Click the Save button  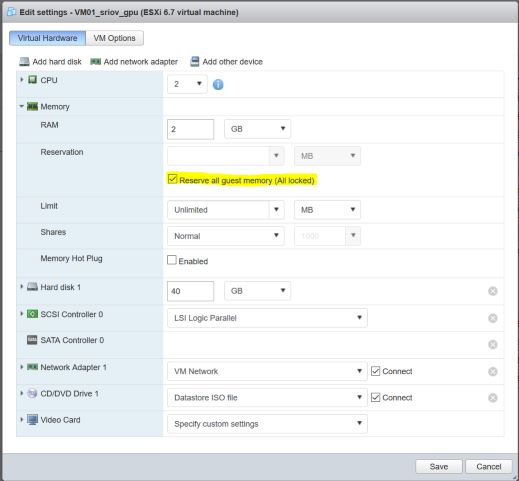coord(439,466)
